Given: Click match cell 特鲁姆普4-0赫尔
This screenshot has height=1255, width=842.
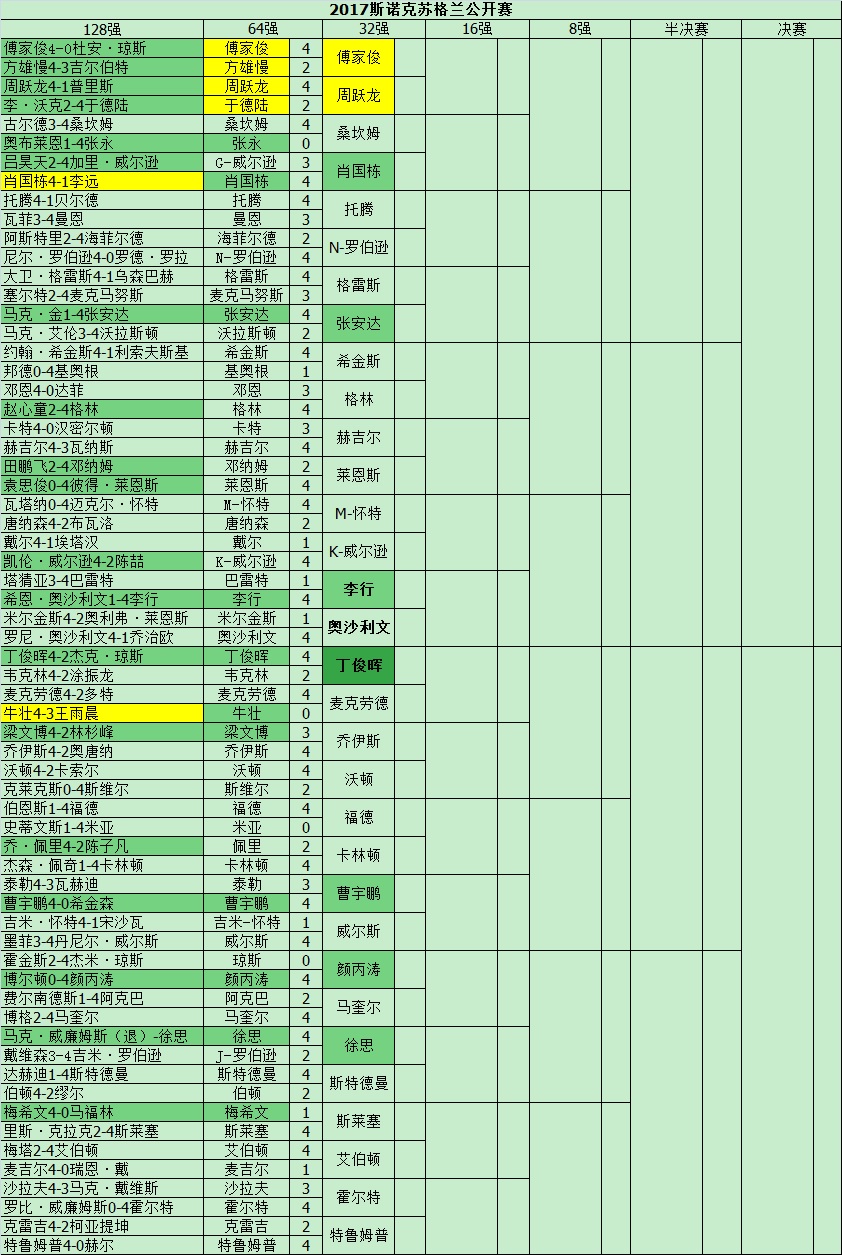Looking at the screenshot, I should pos(101,1245).
